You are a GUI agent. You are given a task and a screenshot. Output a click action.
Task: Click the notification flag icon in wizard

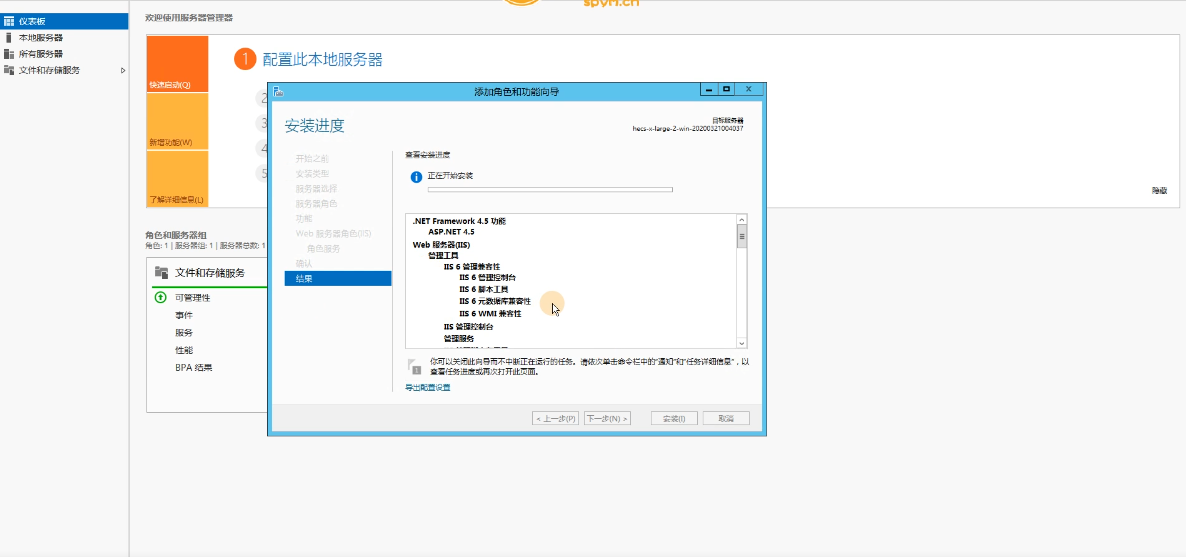[414, 366]
